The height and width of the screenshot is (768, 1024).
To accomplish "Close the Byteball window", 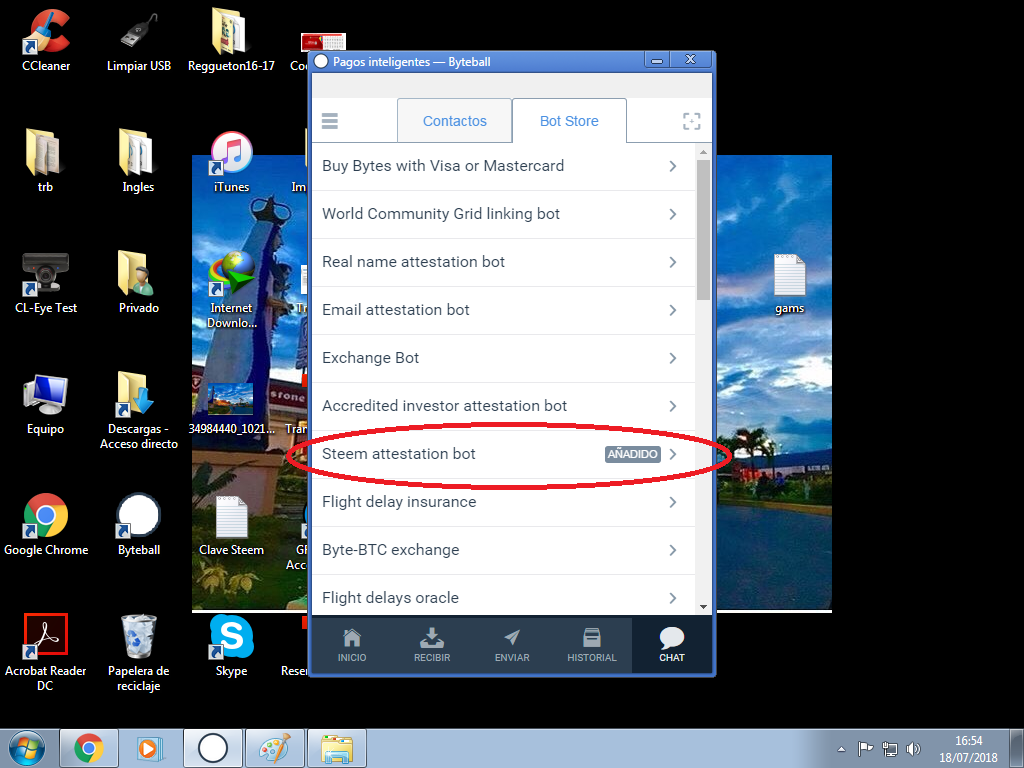I will (x=690, y=59).
